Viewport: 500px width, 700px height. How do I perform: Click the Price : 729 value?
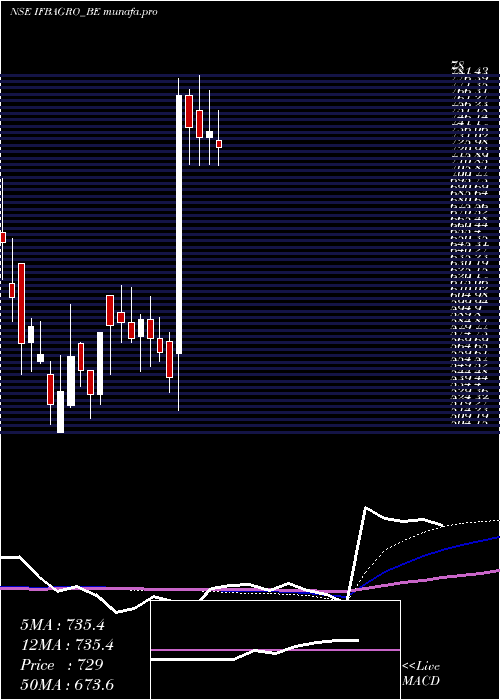(x=62, y=665)
